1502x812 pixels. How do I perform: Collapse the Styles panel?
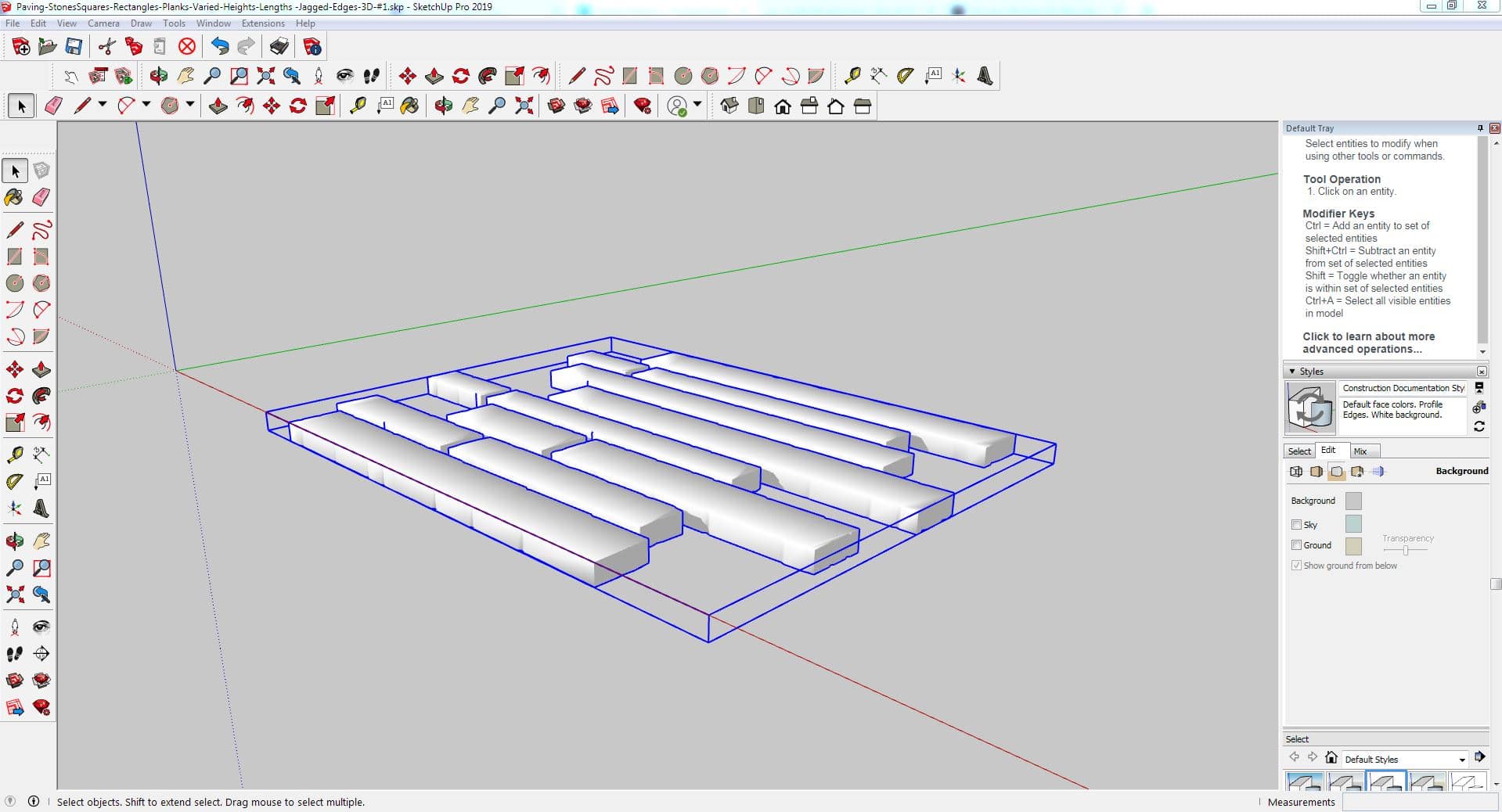1291,372
